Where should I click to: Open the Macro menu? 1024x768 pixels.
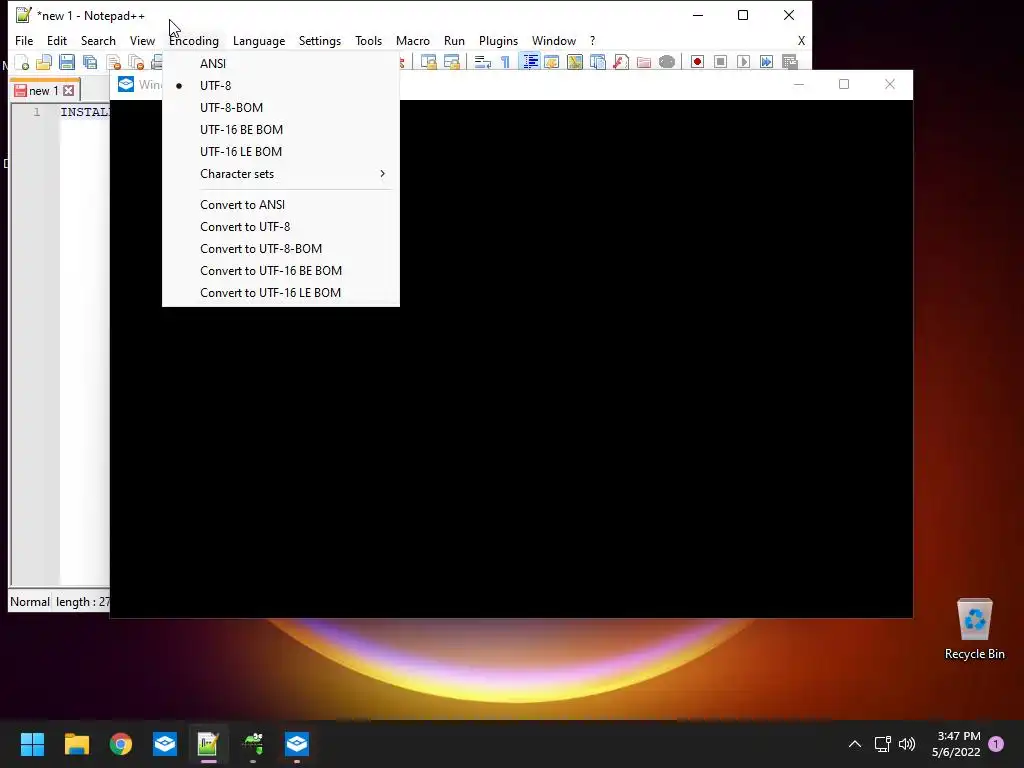click(x=413, y=40)
